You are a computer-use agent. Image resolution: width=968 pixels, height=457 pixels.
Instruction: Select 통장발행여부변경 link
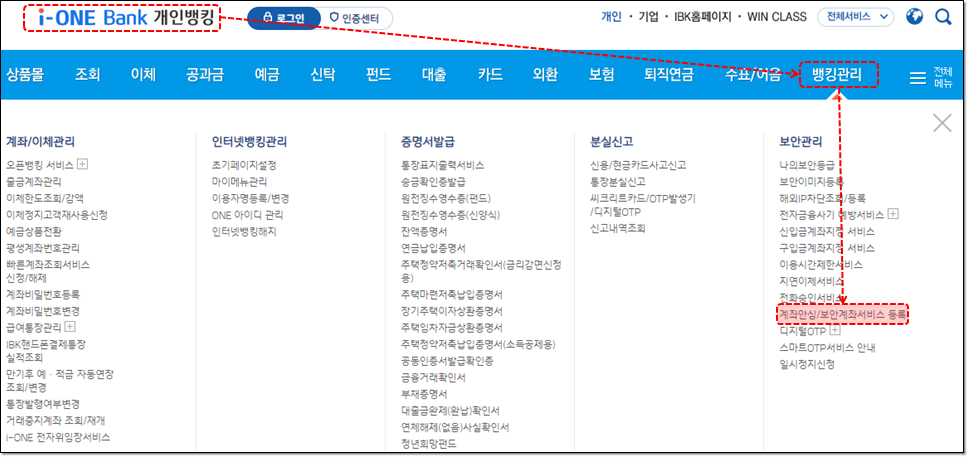click(43, 405)
